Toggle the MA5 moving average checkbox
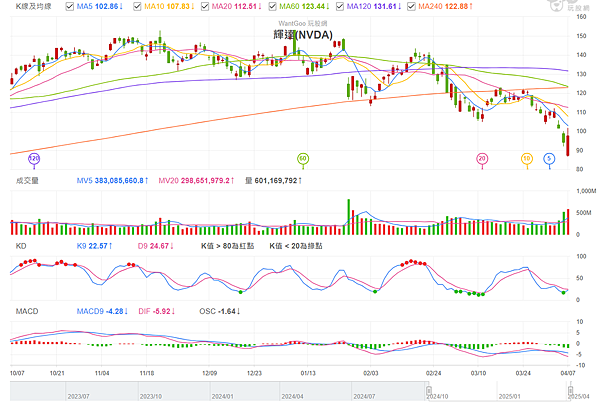The width and height of the screenshot is (600, 405). tap(70, 7)
